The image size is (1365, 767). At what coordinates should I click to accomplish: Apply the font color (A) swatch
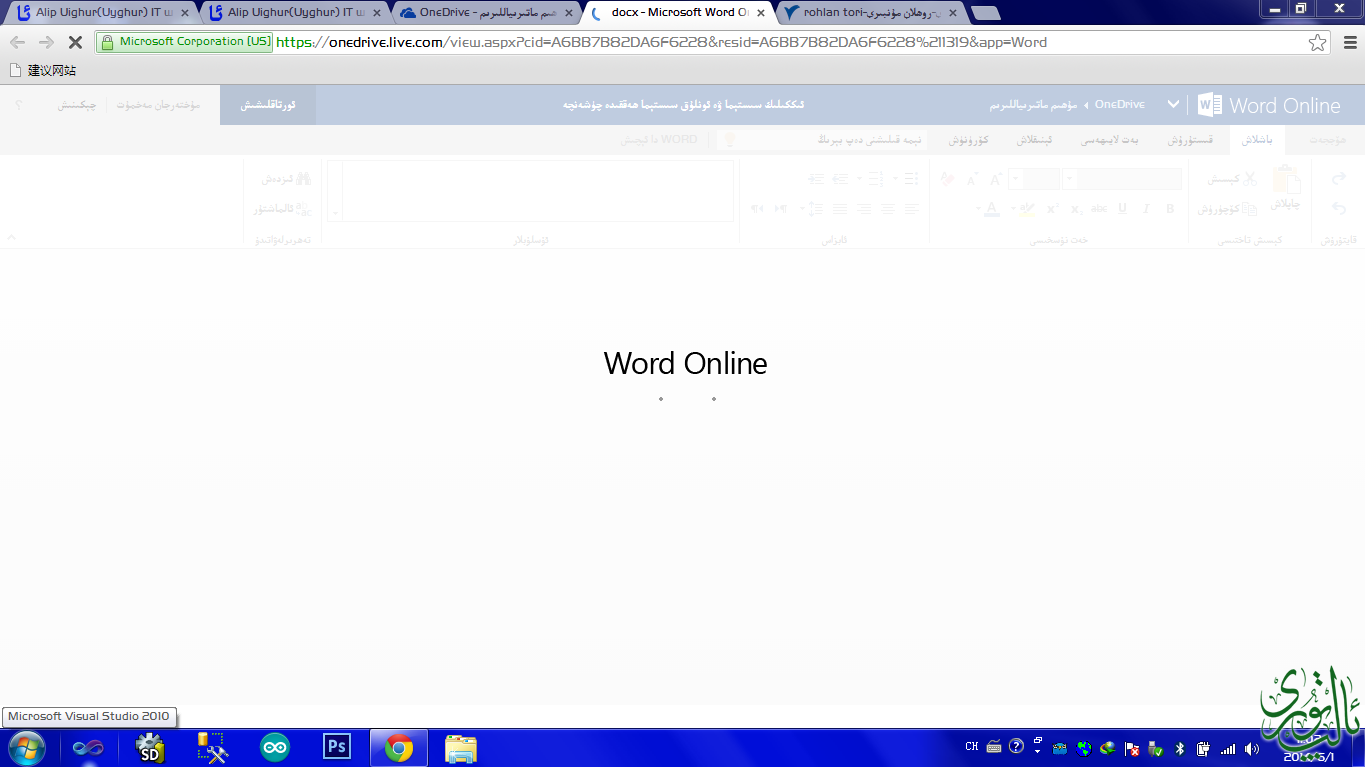tap(992, 209)
